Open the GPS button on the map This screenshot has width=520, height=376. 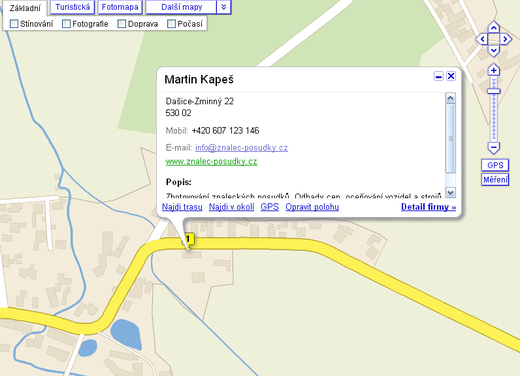tap(495, 165)
